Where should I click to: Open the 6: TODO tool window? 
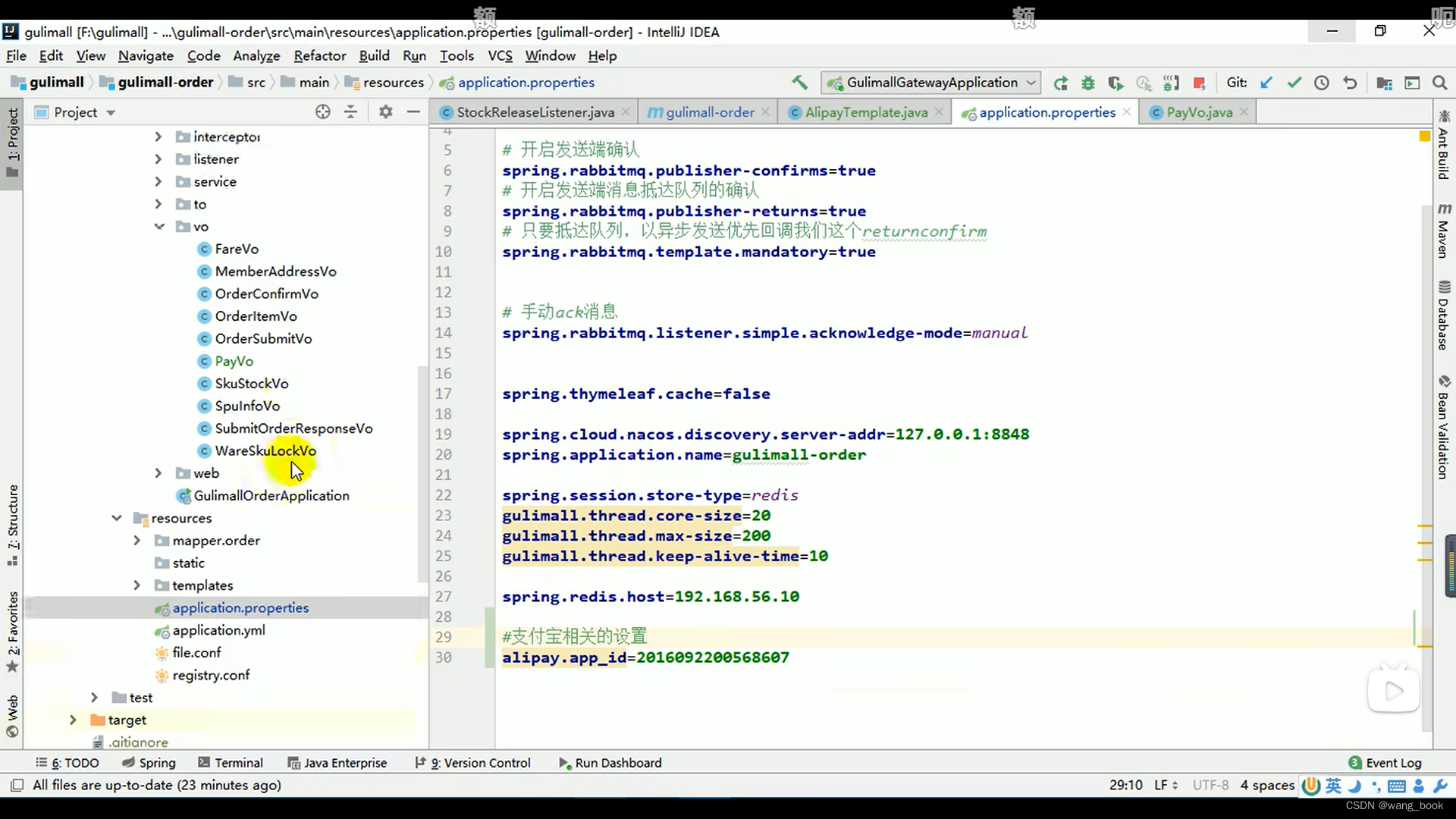(x=67, y=763)
